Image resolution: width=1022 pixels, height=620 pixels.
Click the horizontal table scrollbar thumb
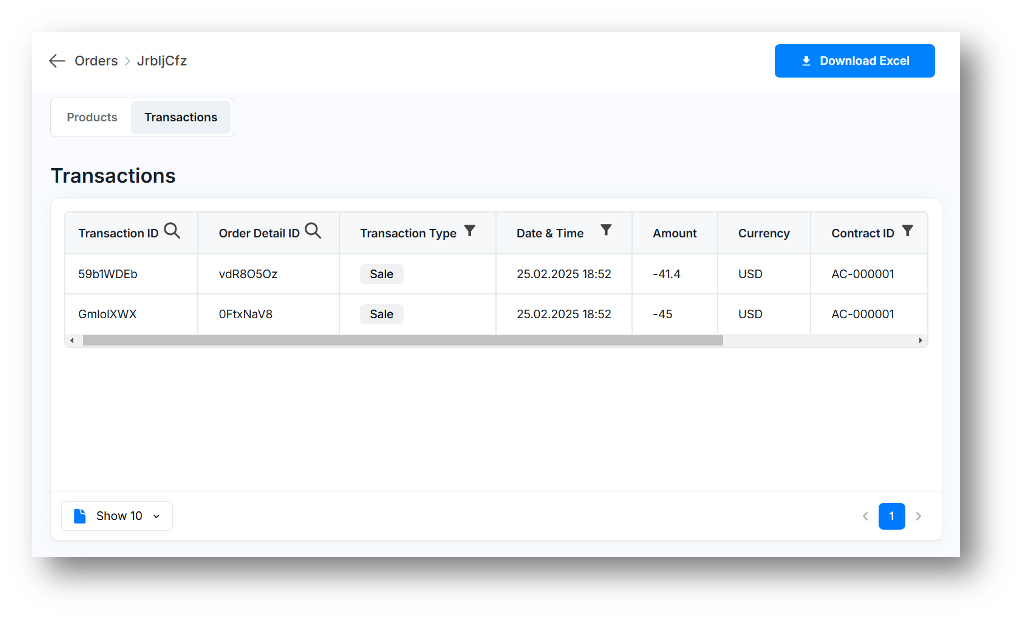pos(402,340)
